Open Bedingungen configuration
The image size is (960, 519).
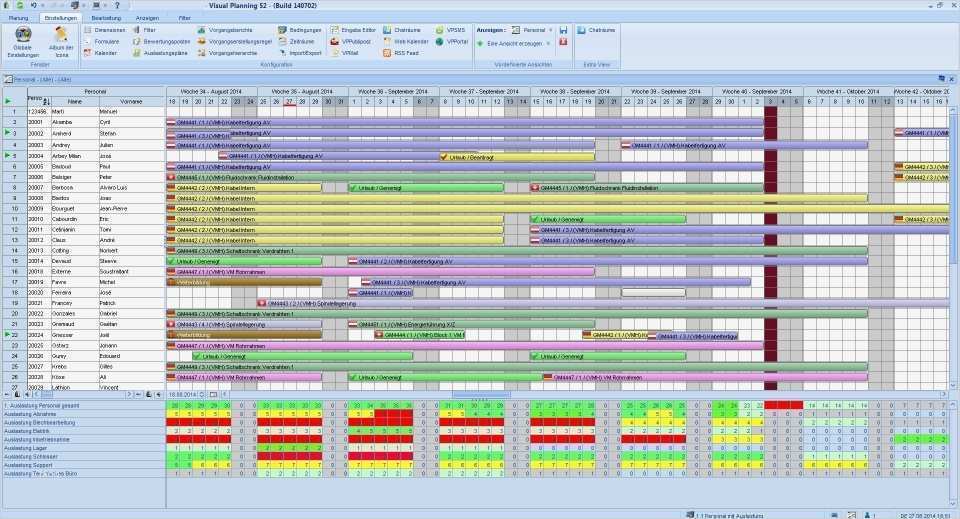(x=299, y=30)
